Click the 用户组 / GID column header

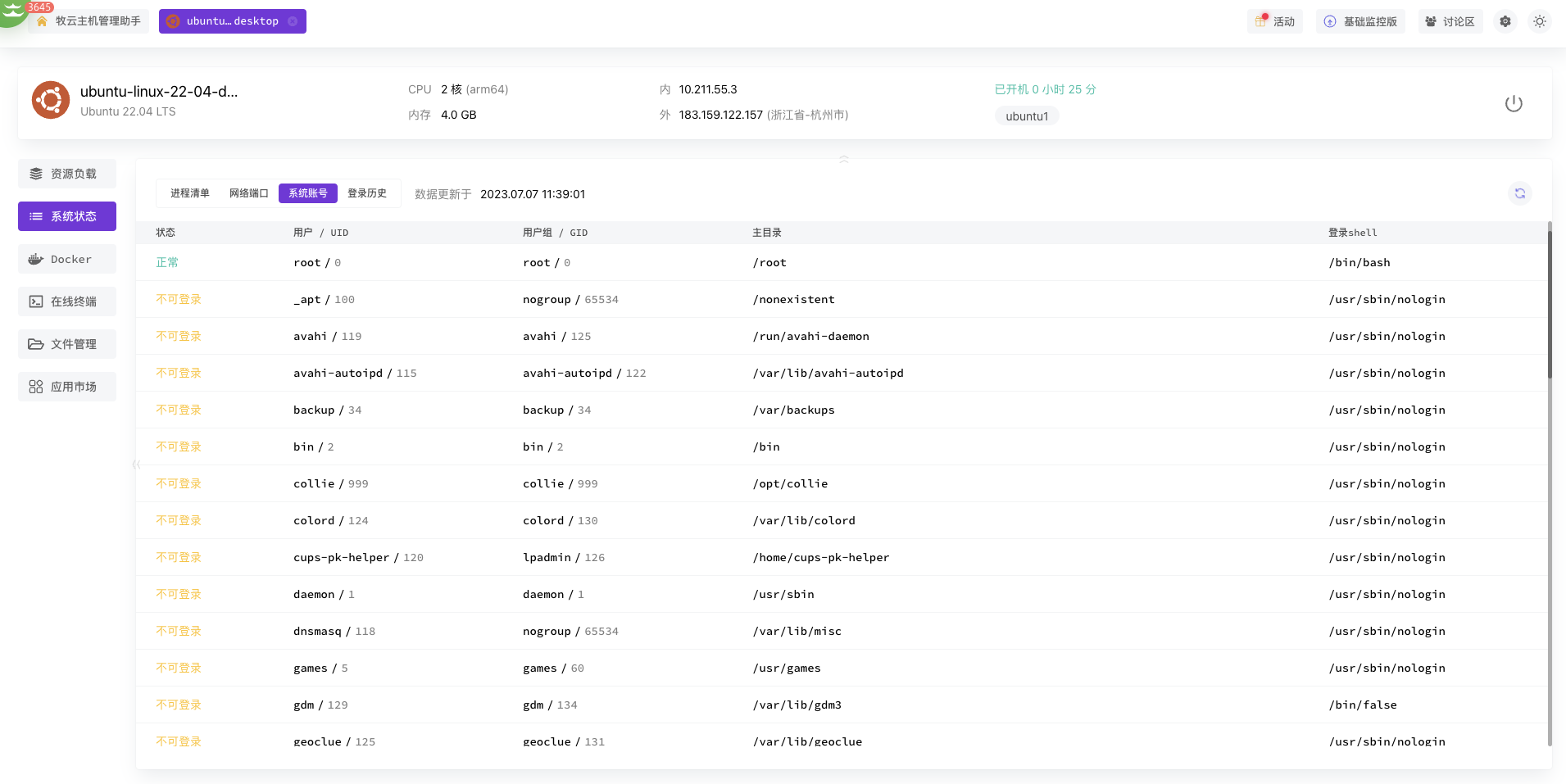[x=555, y=233]
